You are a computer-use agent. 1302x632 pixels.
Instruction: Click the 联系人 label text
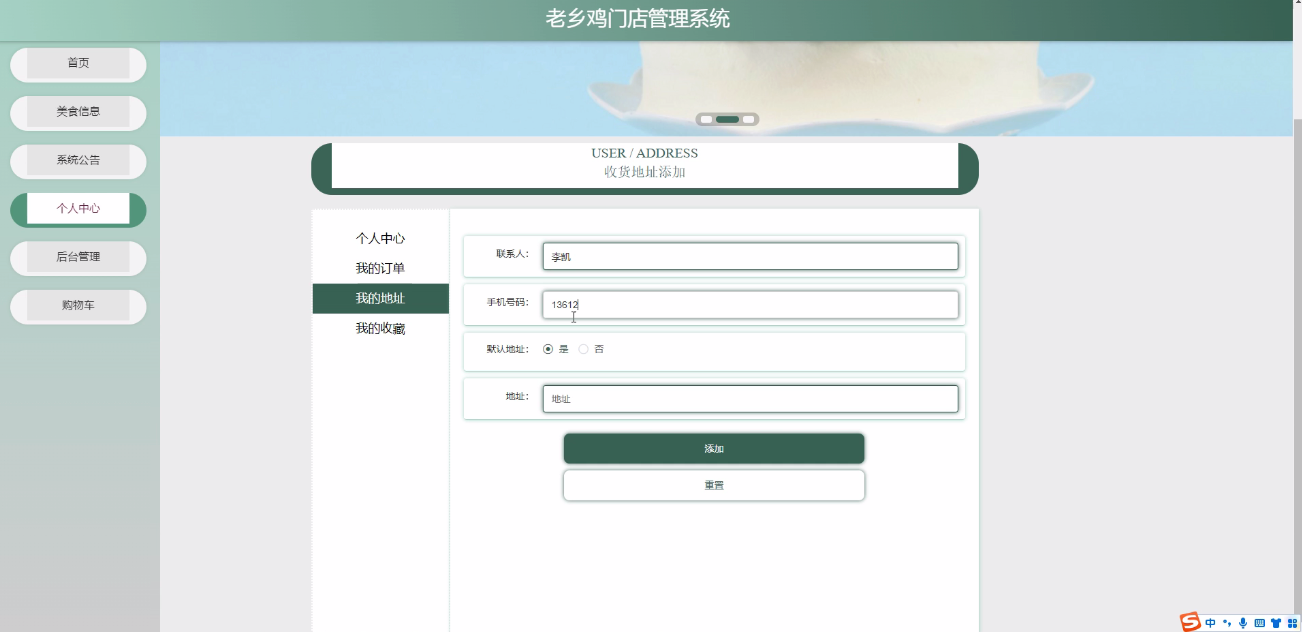click(512, 254)
